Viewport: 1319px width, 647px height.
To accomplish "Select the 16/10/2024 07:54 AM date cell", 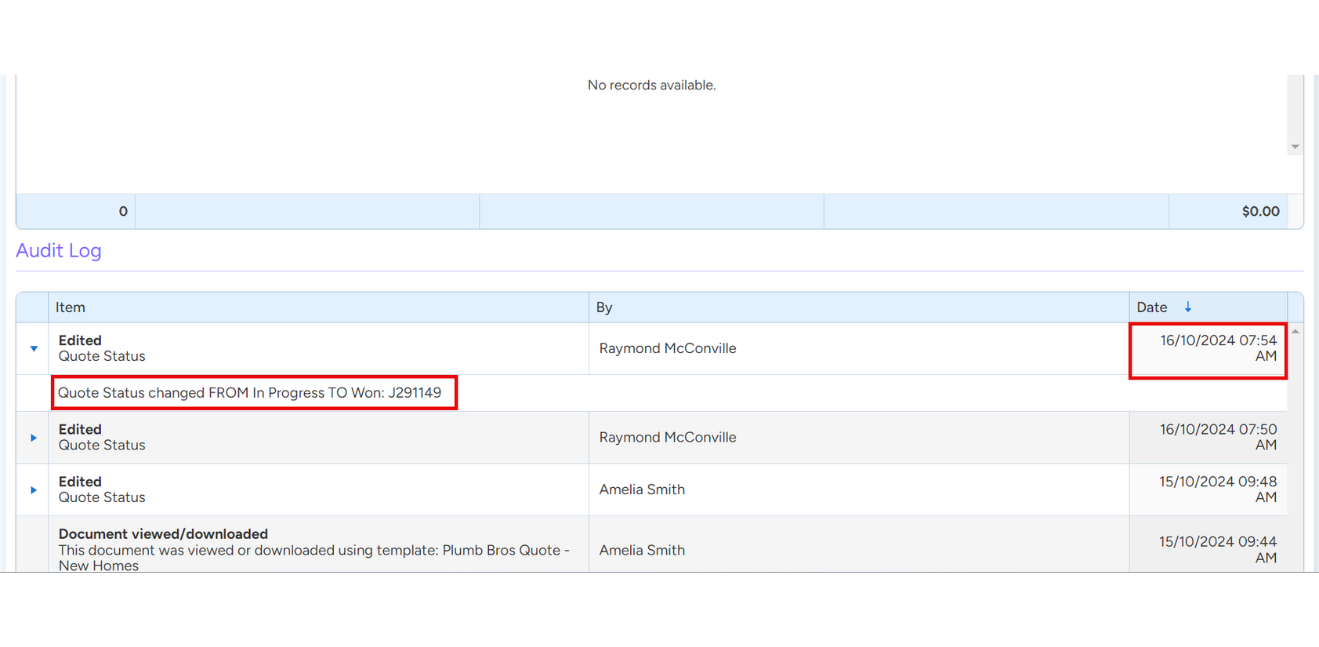I will pos(1218,348).
